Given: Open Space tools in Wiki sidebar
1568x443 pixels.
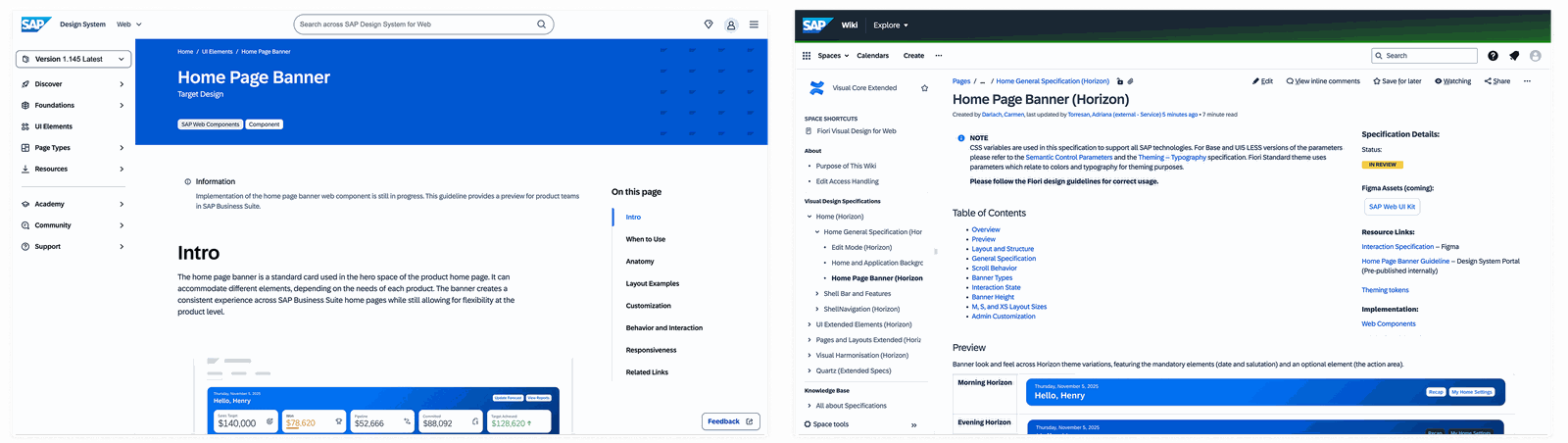Looking at the screenshot, I should [x=826, y=424].
